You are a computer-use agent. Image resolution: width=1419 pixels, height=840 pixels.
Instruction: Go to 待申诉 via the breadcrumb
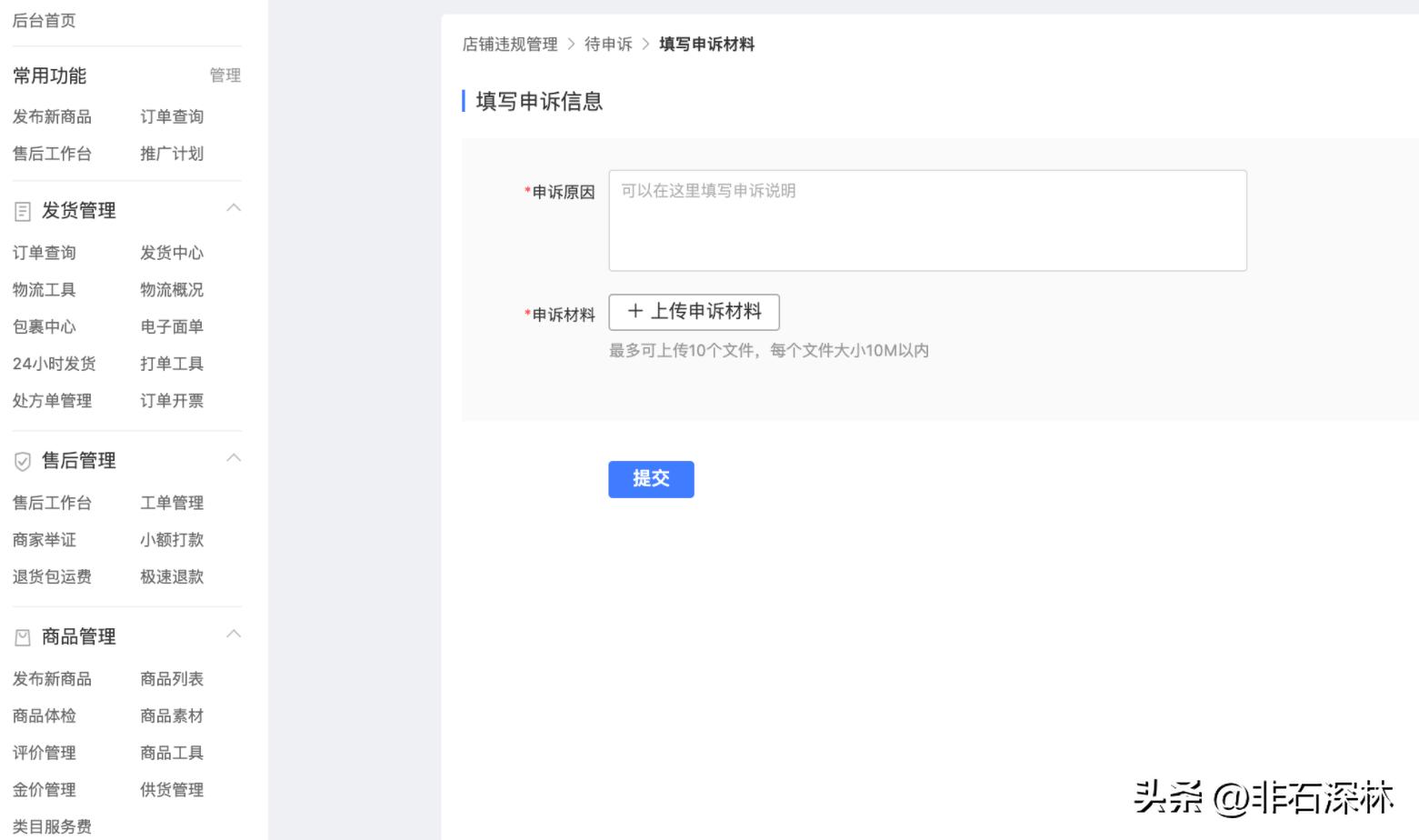(608, 44)
